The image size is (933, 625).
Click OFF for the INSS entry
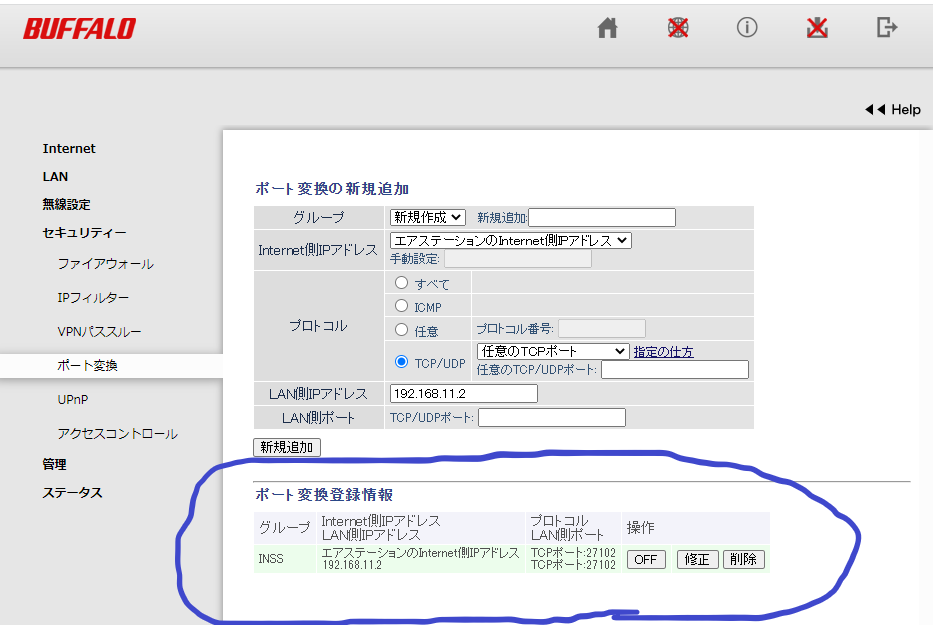pos(646,560)
